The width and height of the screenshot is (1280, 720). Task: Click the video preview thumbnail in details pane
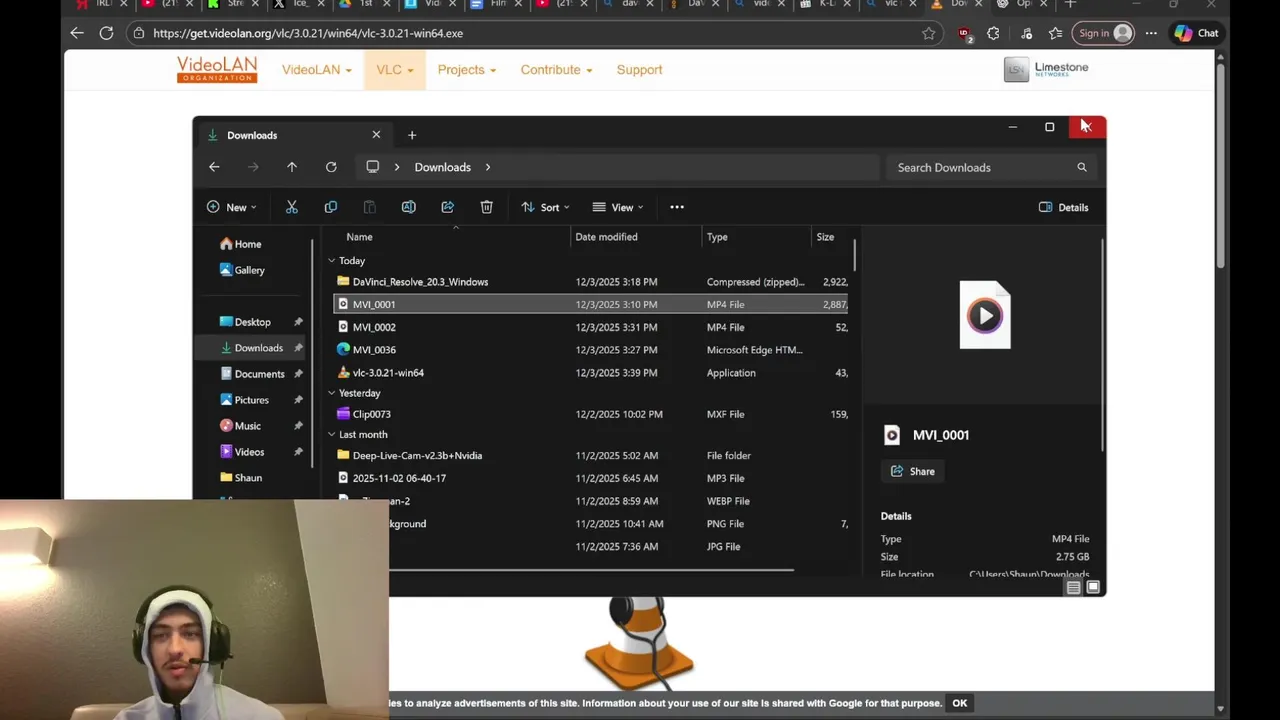pos(985,316)
